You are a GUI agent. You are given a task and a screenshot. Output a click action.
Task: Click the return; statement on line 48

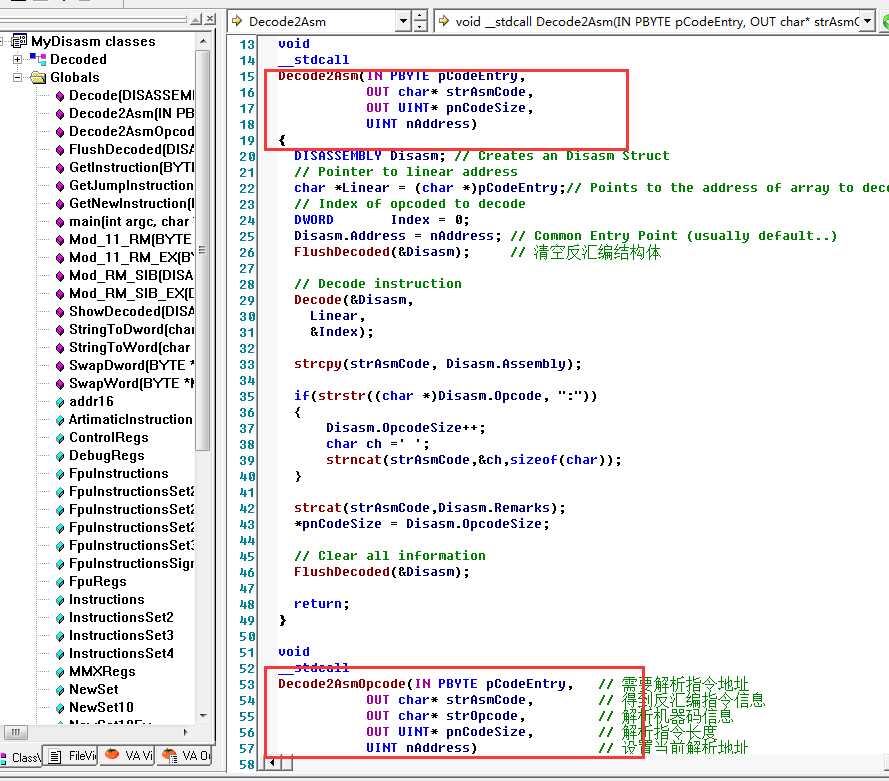coord(321,604)
